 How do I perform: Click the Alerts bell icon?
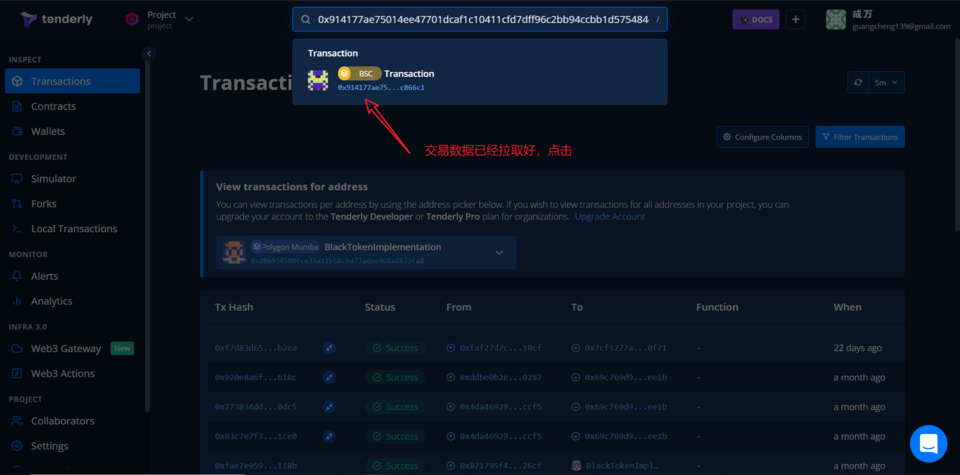pyautogui.click(x=18, y=276)
